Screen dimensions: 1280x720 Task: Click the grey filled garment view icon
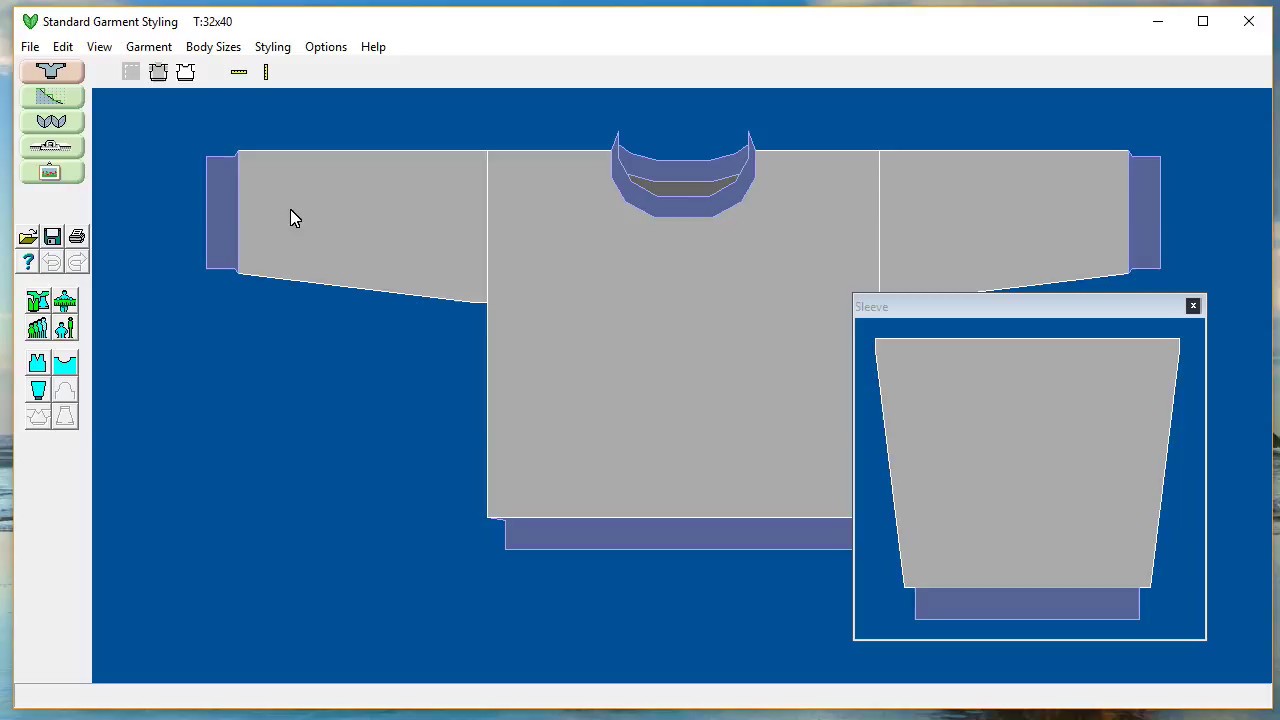click(158, 72)
